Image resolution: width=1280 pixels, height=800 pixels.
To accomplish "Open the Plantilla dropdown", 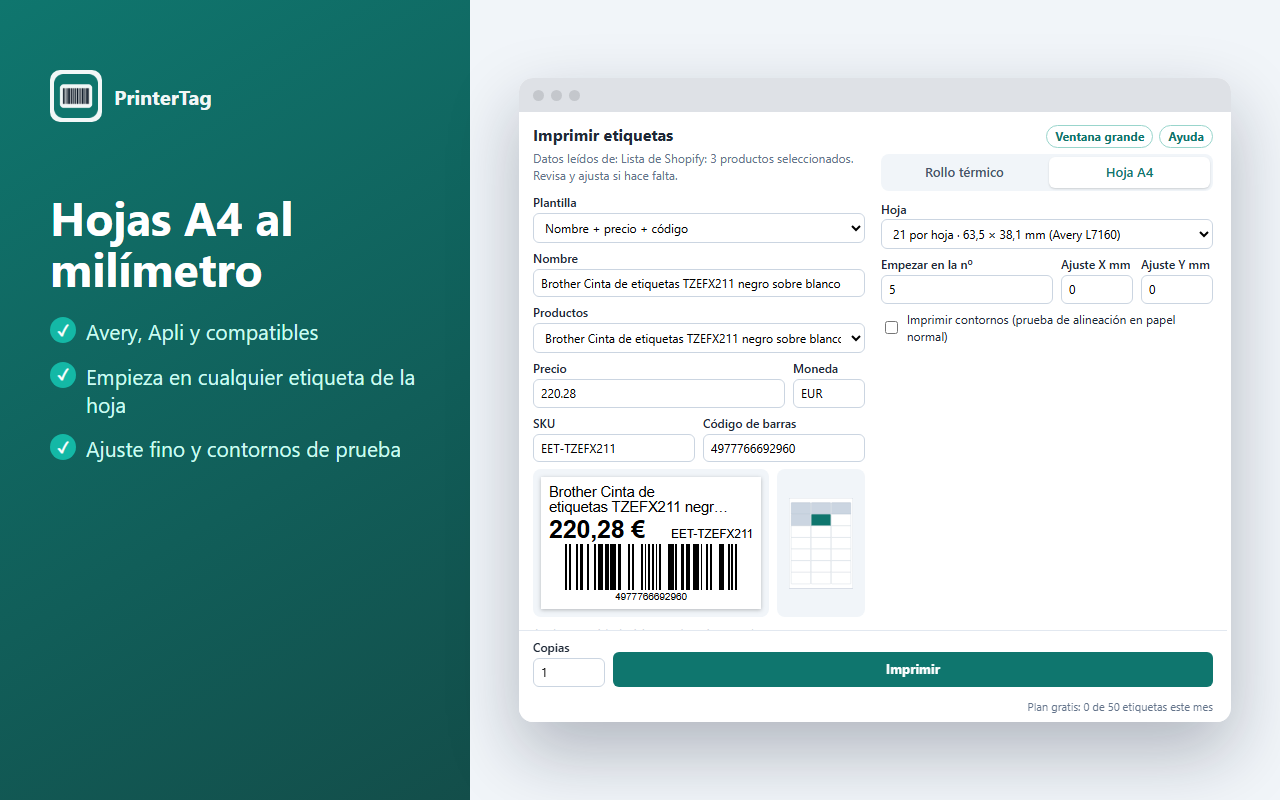I will point(699,228).
